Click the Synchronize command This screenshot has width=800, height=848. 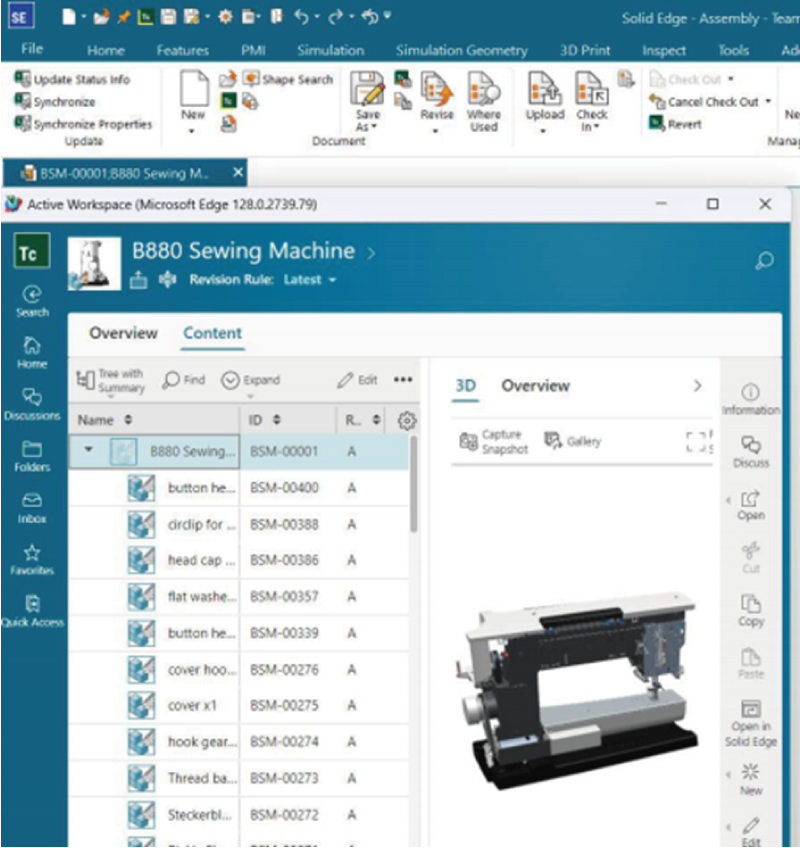[x=55, y=102]
